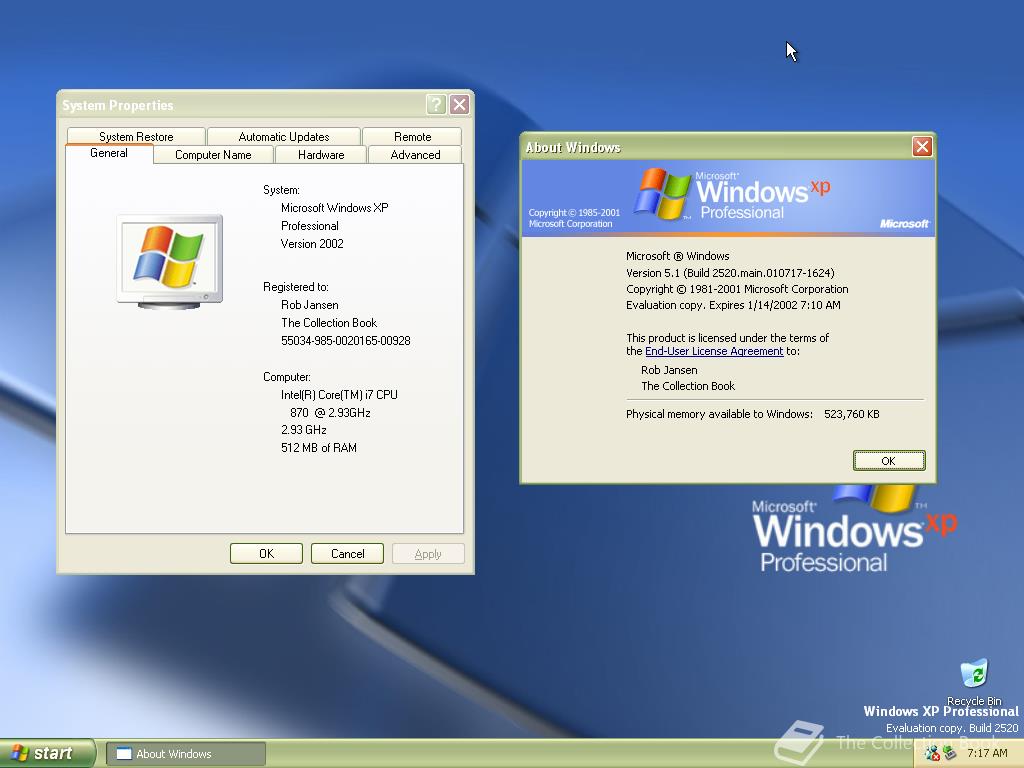Click the Safely Remove Hardware tray icon

click(x=950, y=754)
